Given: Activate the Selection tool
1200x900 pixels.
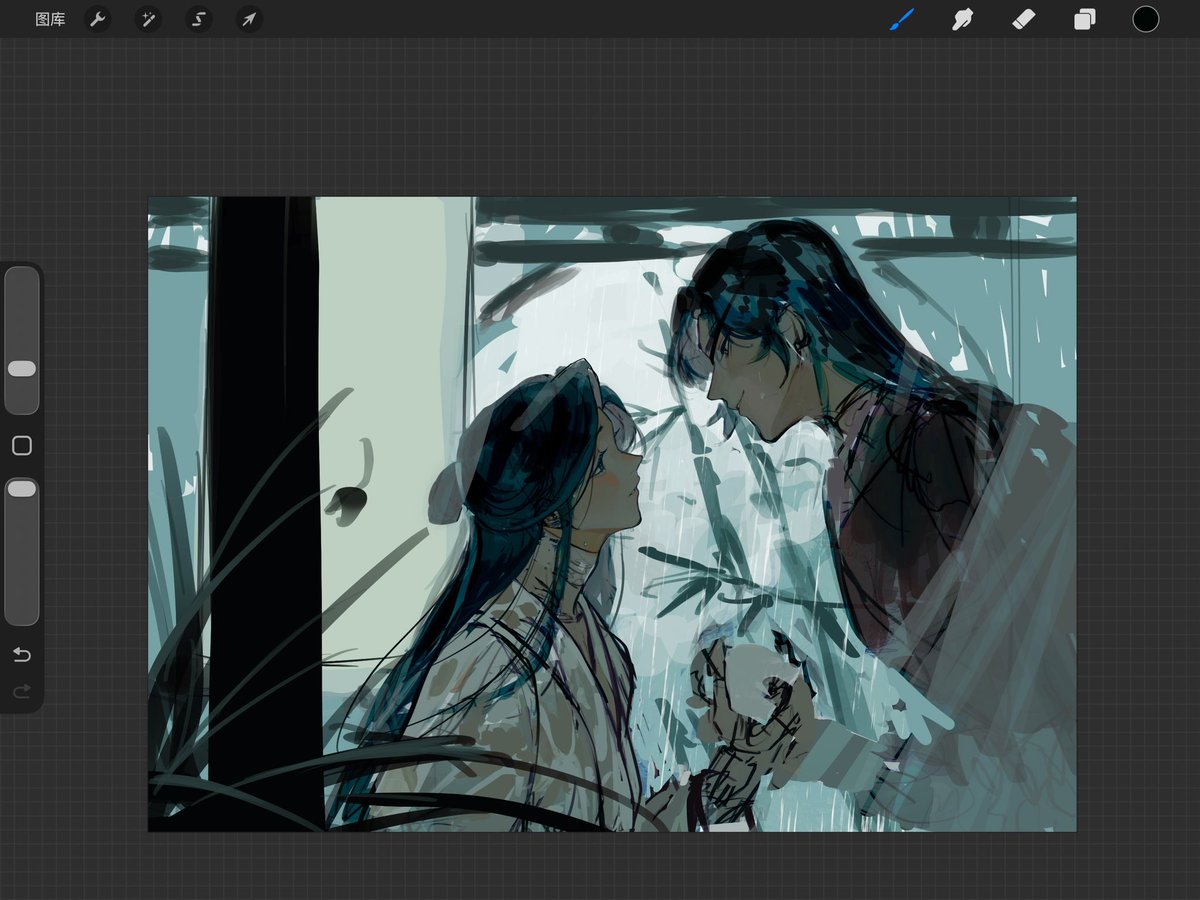Looking at the screenshot, I should 199,19.
